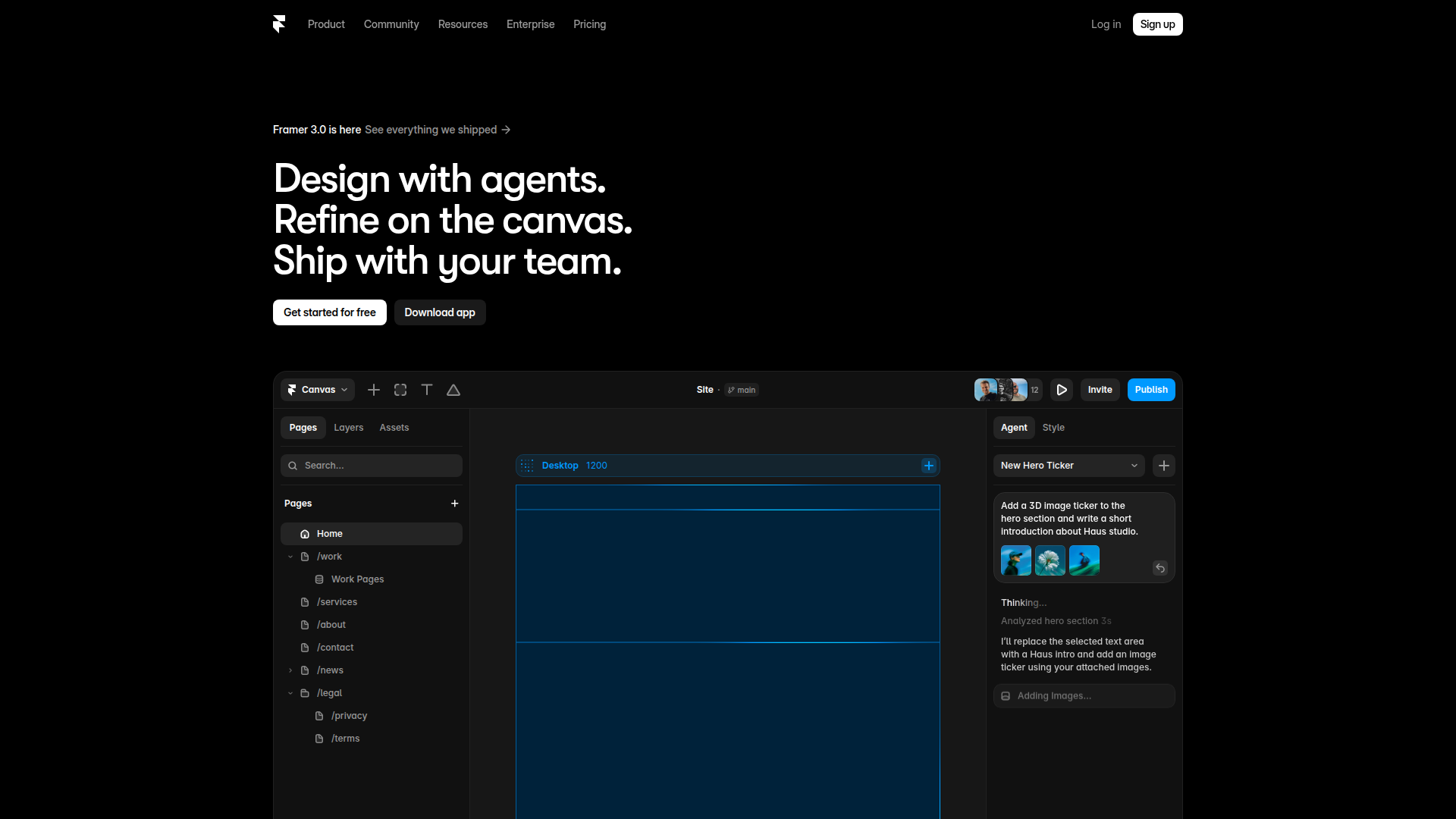Click the Log in link
This screenshot has width=1456, height=819.
[1106, 24]
